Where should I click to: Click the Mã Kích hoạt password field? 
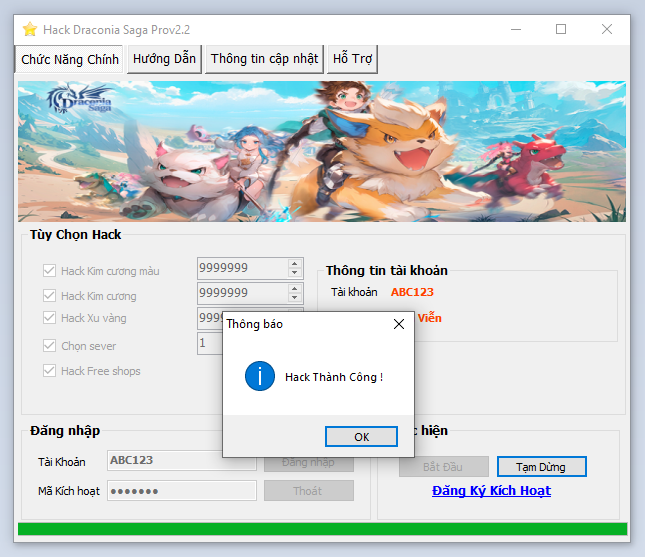click(182, 491)
